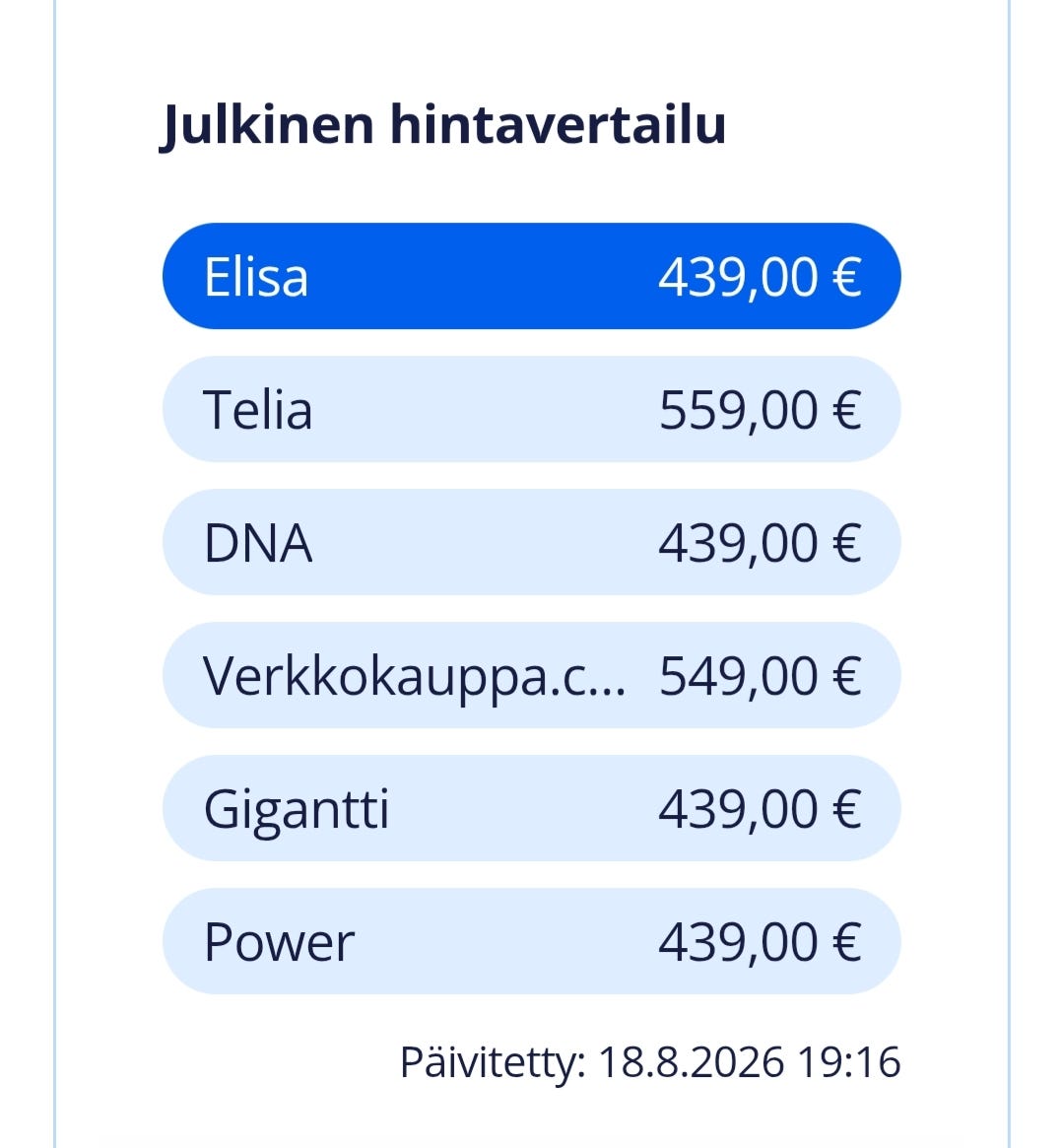Click the Telia 559,00 € price
The width and height of the screenshot is (1062, 1148).
click(760, 411)
